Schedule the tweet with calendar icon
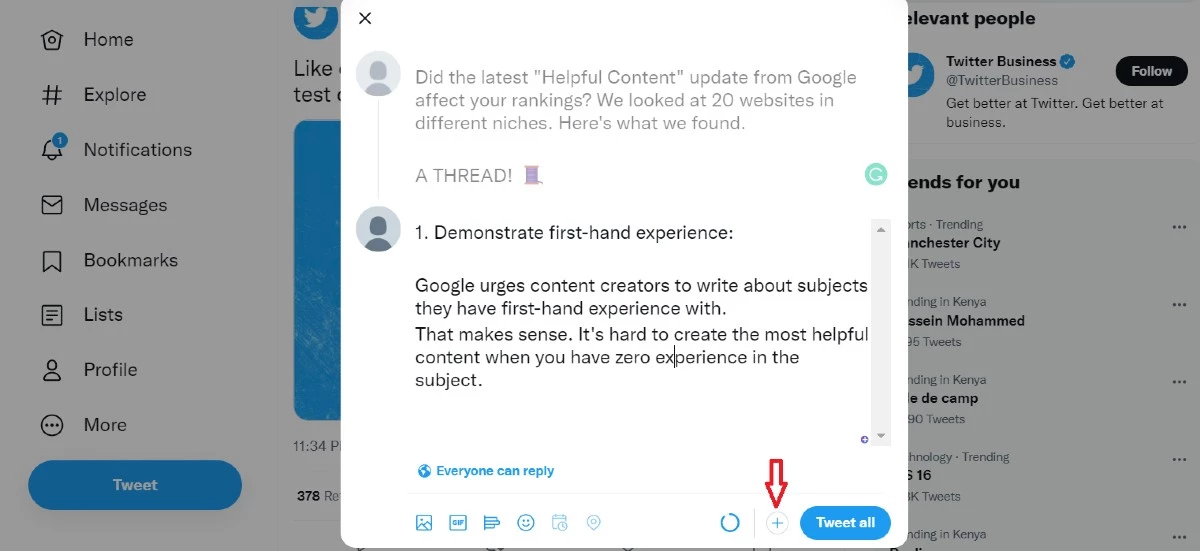1200x551 pixels. click(x=560, y=522)
